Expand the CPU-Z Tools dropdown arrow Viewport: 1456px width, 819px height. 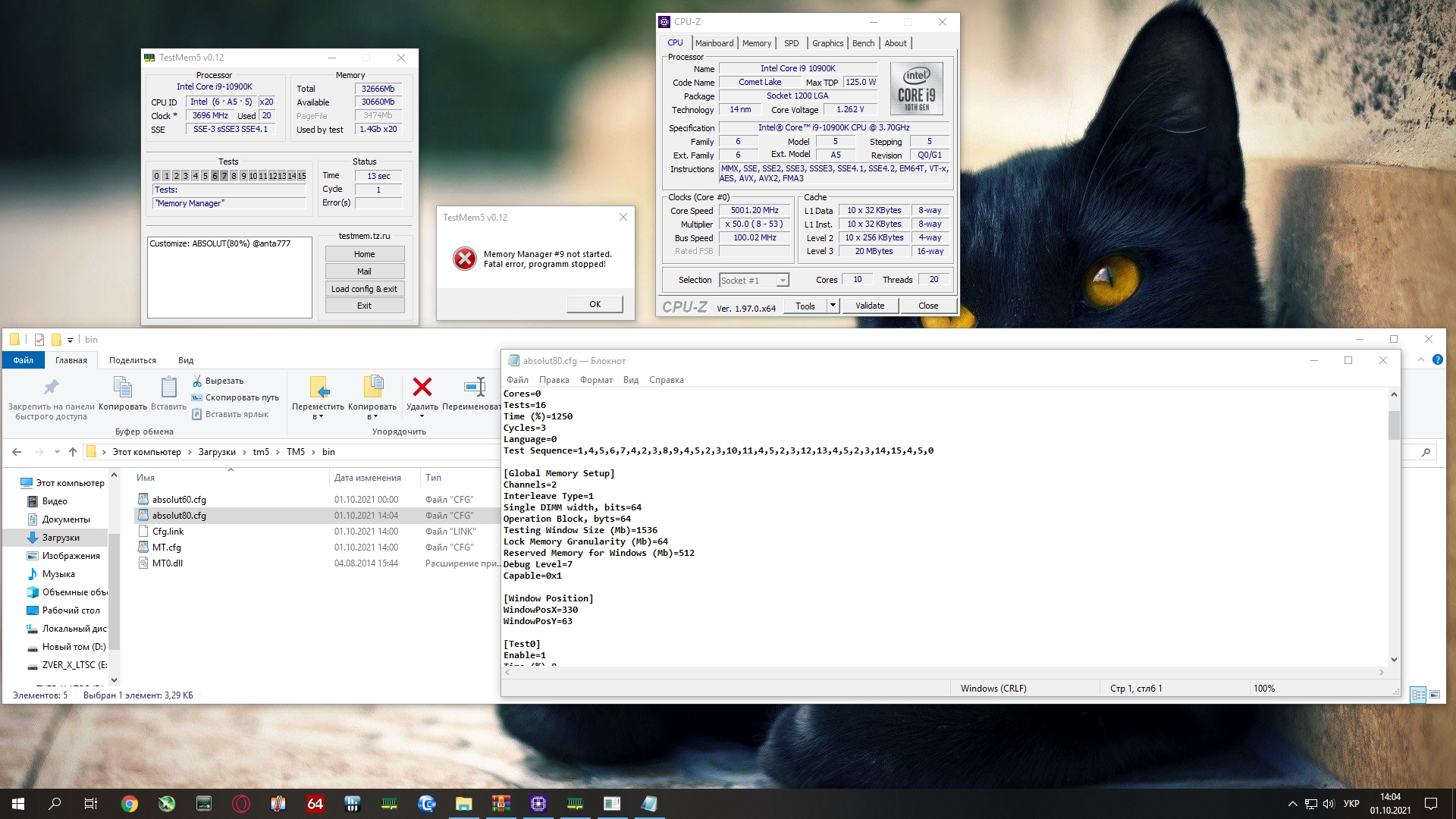coord(833,306)
